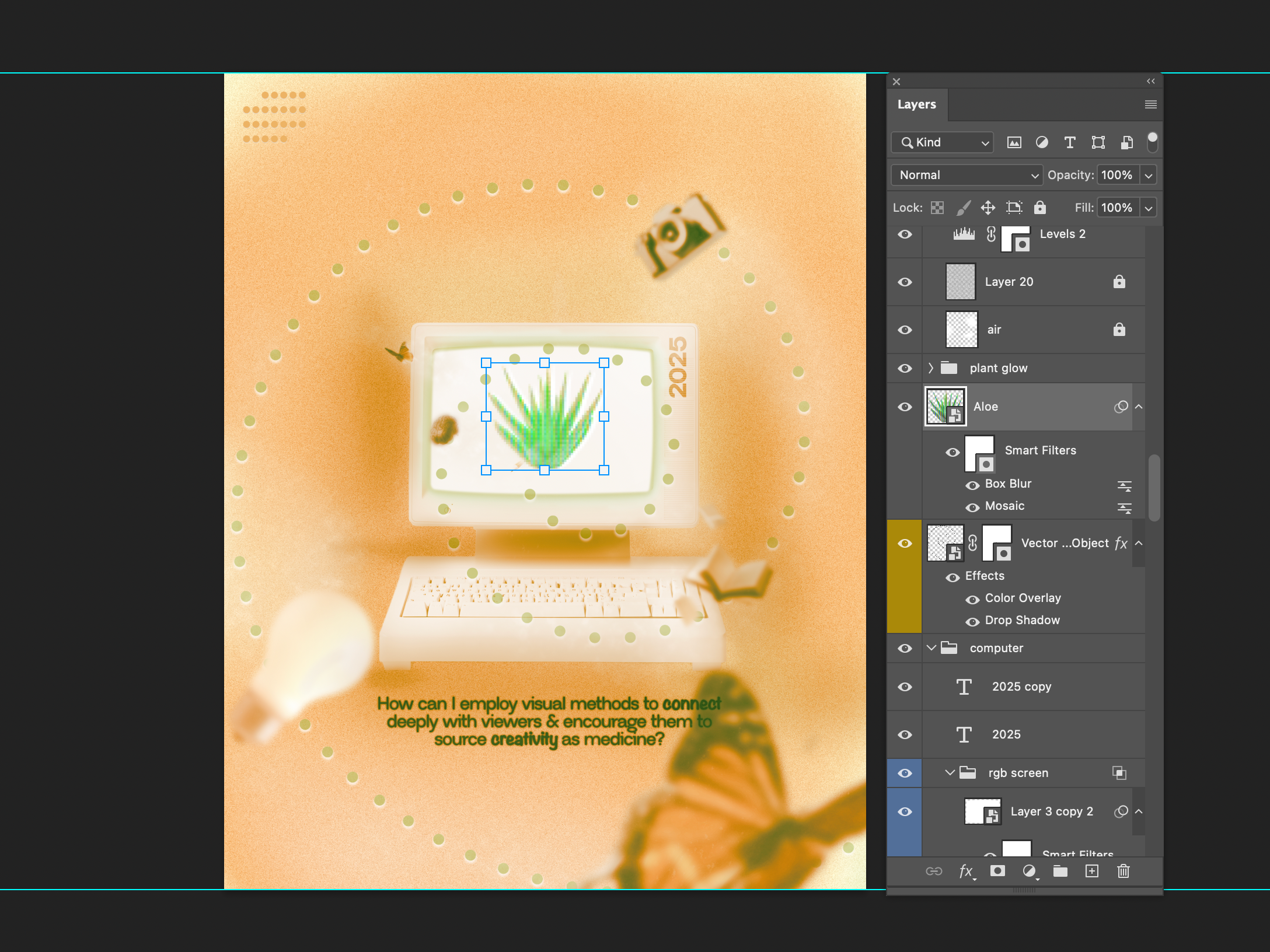Screen dimensions: 1270x952
Task: Click the rgb screen group blend indicator icon
Action: pyautogui.click(x=1119, y=773)
